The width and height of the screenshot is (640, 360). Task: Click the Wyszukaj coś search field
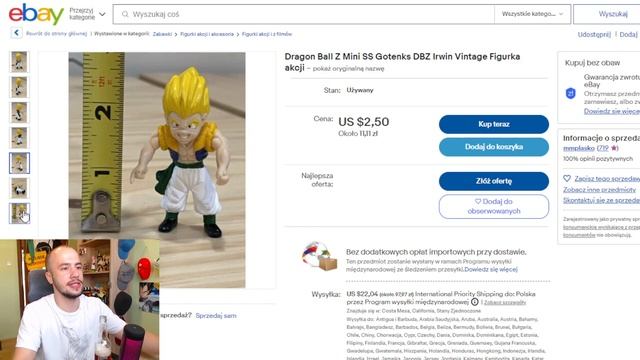(304, 14)
